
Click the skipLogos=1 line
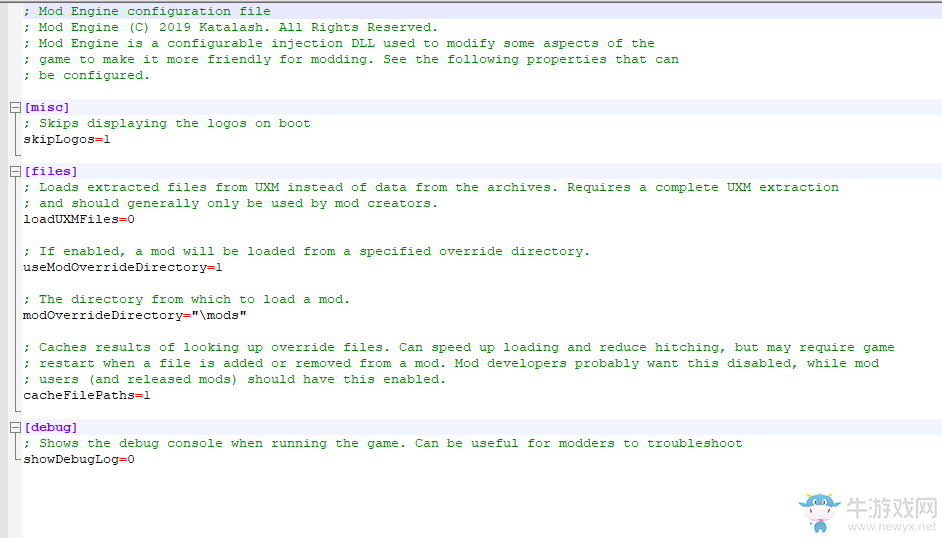67,139
